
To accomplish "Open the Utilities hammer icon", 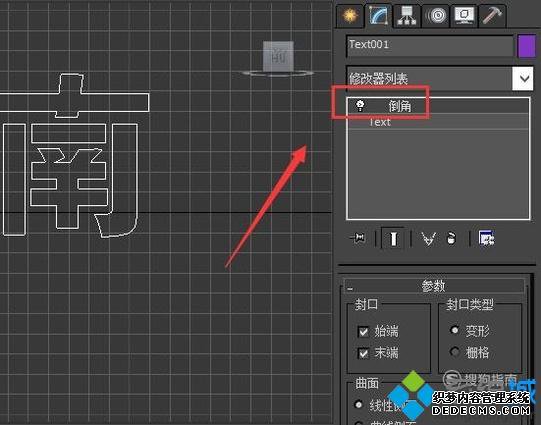I will 492,16.
